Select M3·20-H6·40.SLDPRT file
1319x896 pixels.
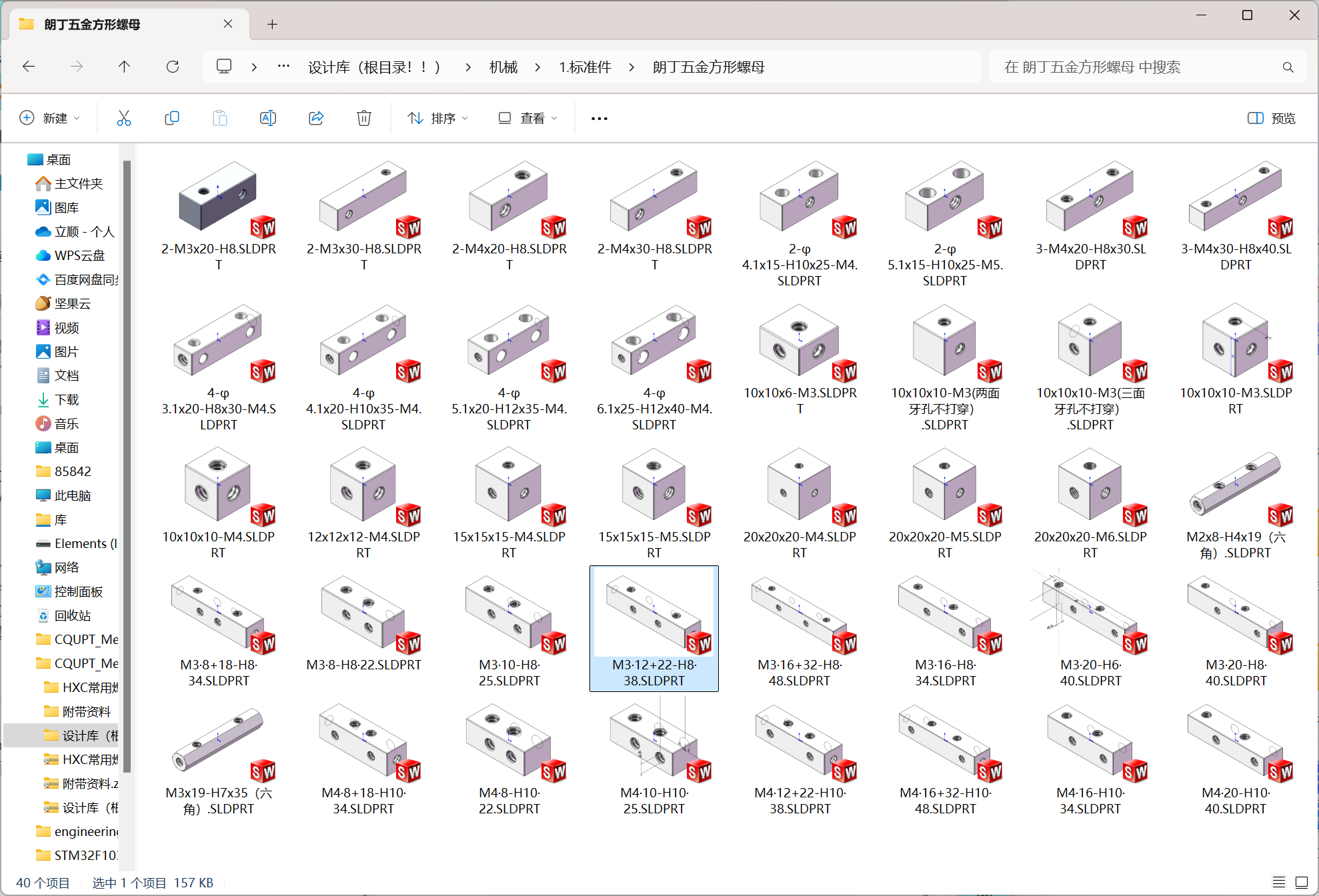pyautogui.click(x=1090, y=629)
